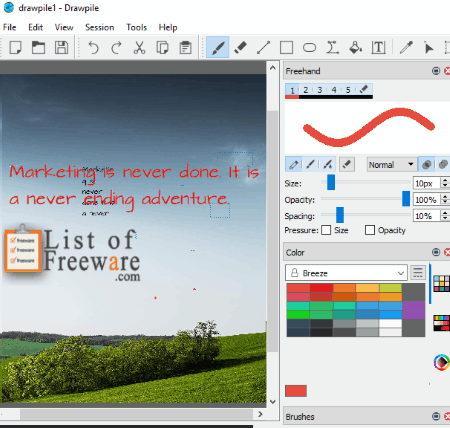Click the Size slider handle

click(331, 182)
